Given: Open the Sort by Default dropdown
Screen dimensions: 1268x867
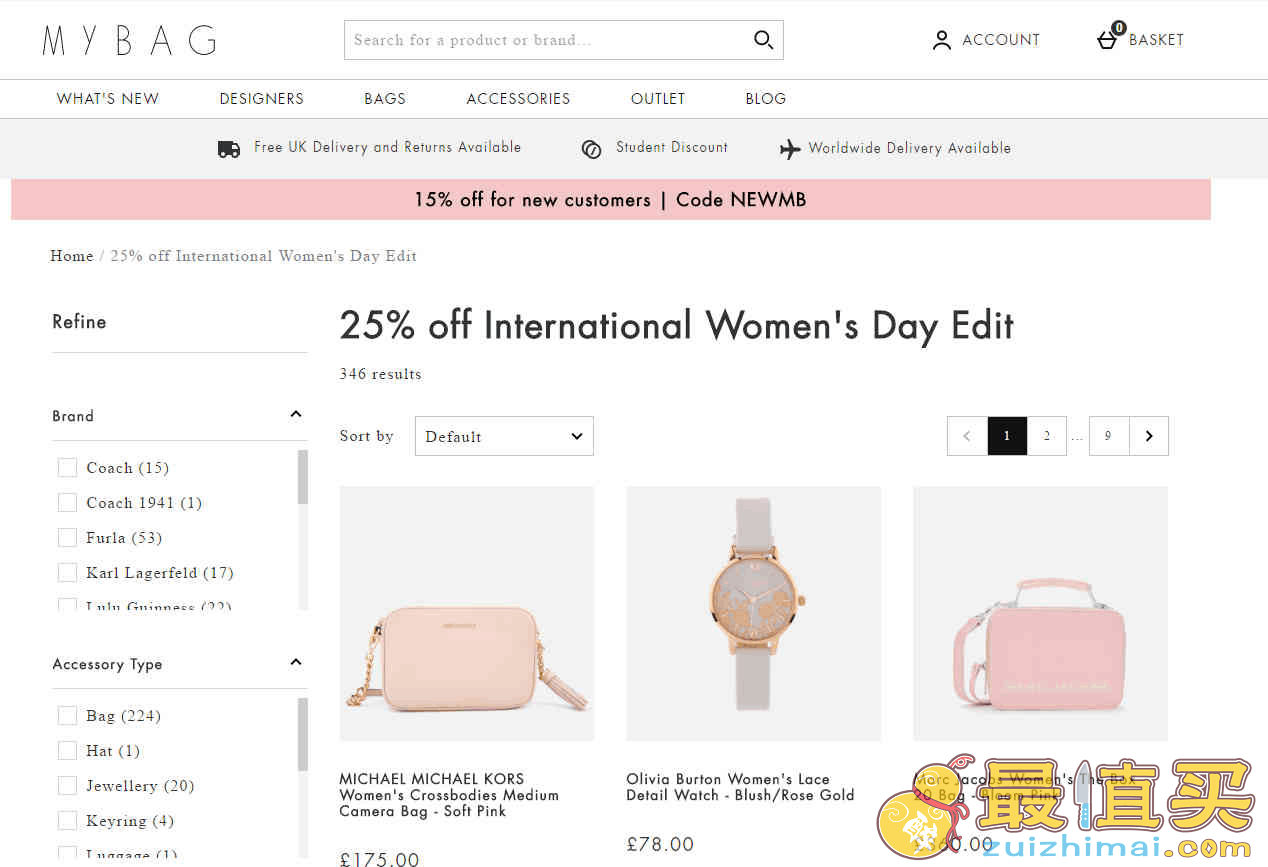Looking at the screenshot, I should [x=504, y=436].
